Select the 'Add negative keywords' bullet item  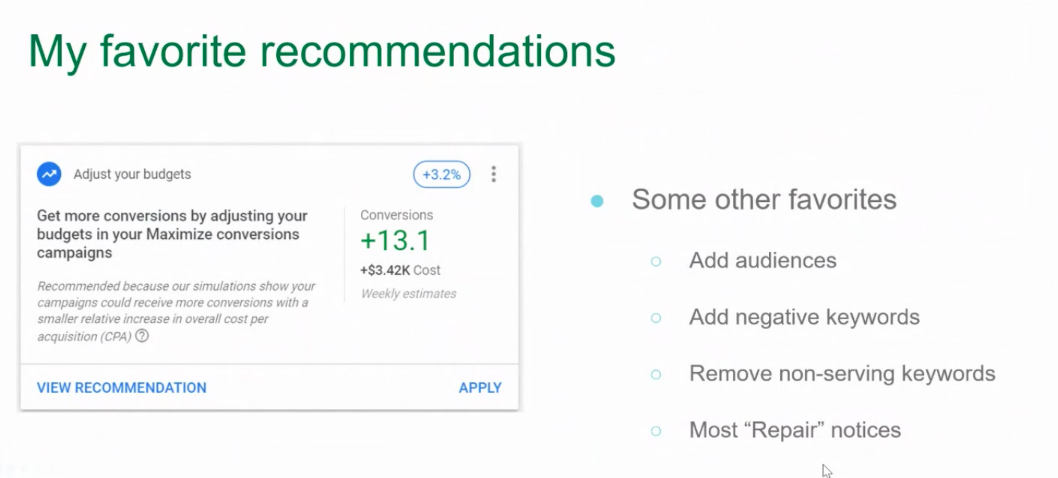tap(804, 318)
